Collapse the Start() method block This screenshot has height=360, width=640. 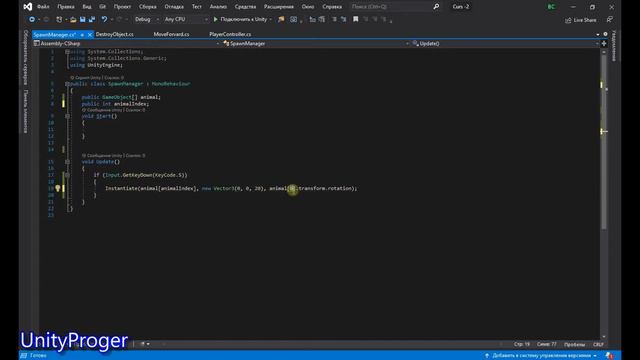67,116
